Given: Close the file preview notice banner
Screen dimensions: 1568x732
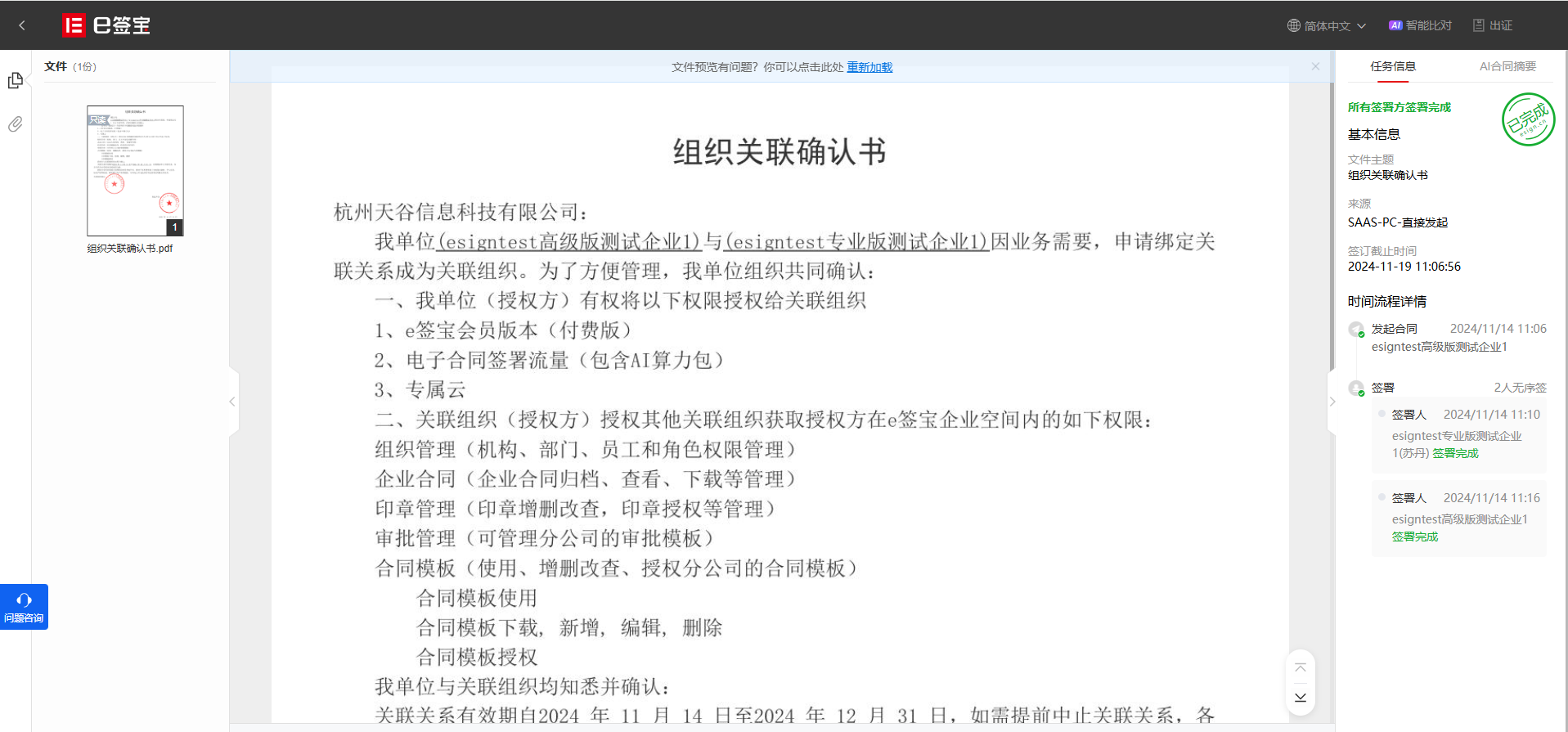Looking at the screenshot, I should tap(1315, 66).
